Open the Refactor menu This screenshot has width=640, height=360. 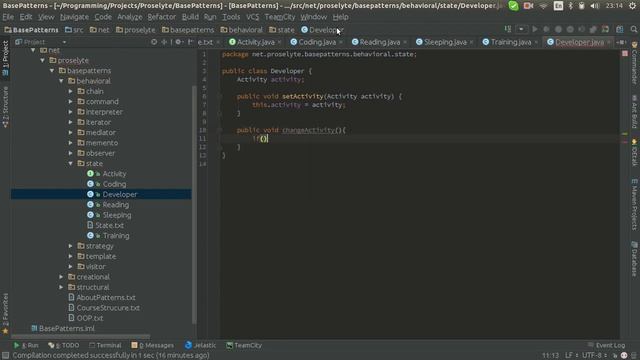tap(162, 17)
